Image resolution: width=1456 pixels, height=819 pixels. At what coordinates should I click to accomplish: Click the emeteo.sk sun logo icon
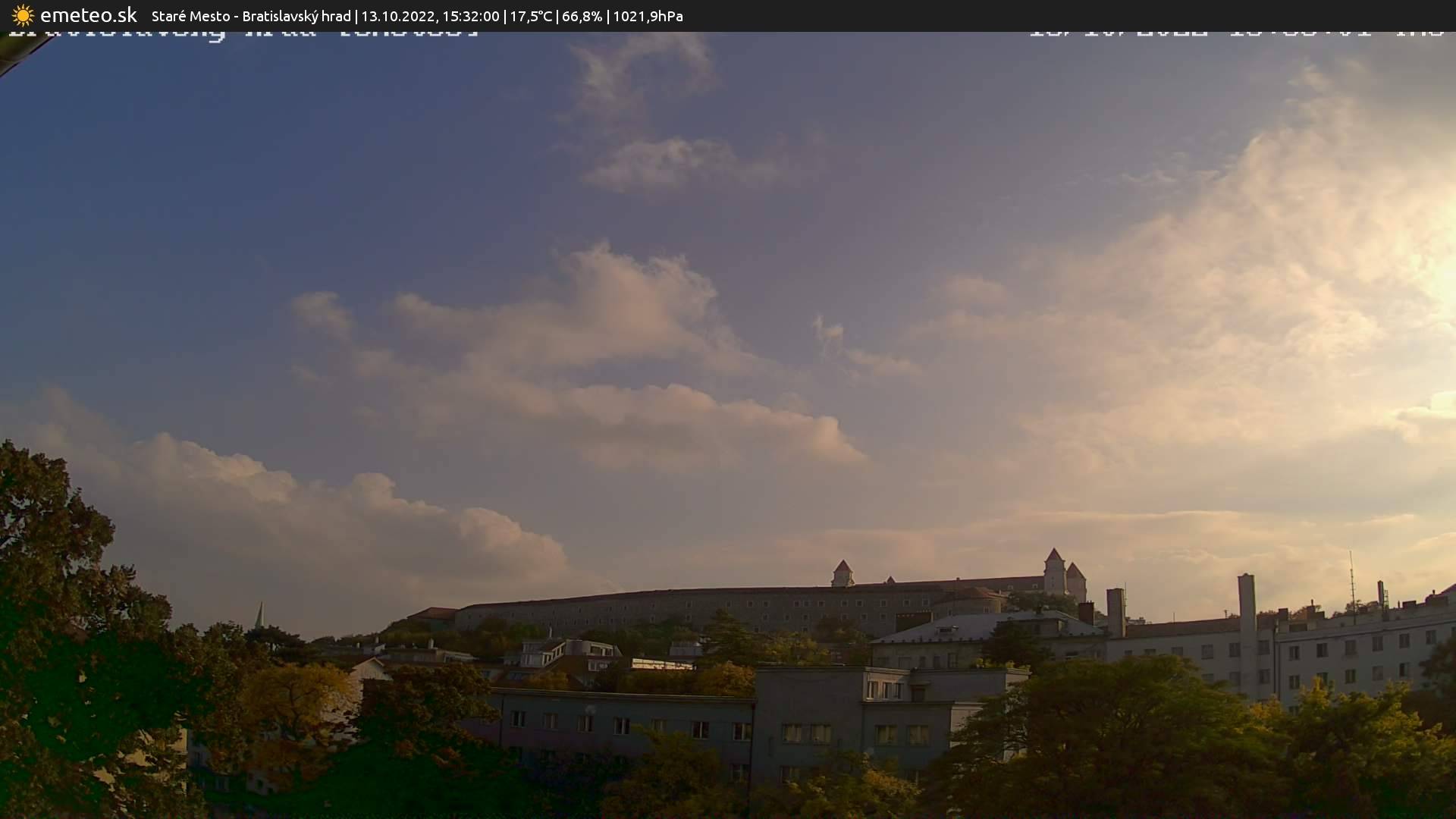[22, 15]
